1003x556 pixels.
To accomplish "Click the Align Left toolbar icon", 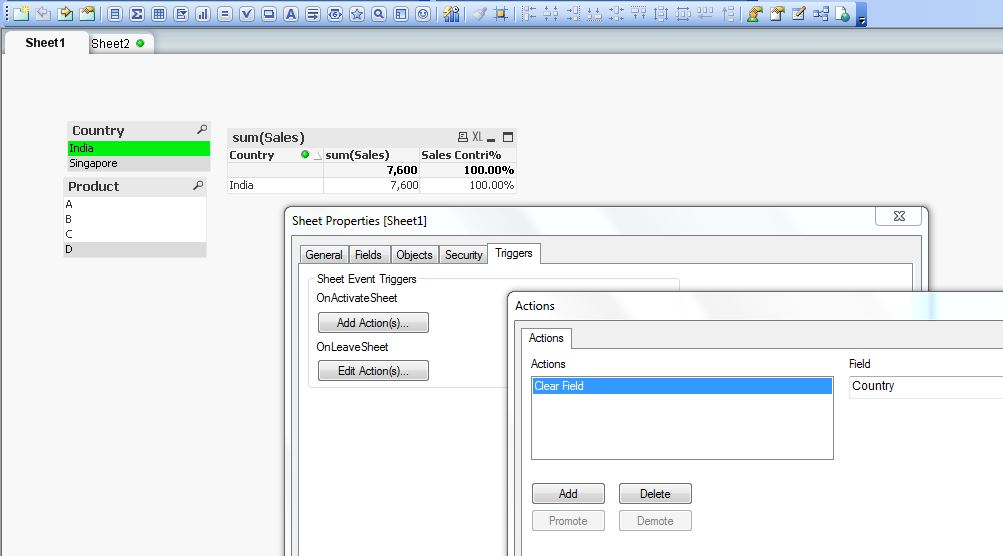I will pyautogui.click(x=528, y=13).
